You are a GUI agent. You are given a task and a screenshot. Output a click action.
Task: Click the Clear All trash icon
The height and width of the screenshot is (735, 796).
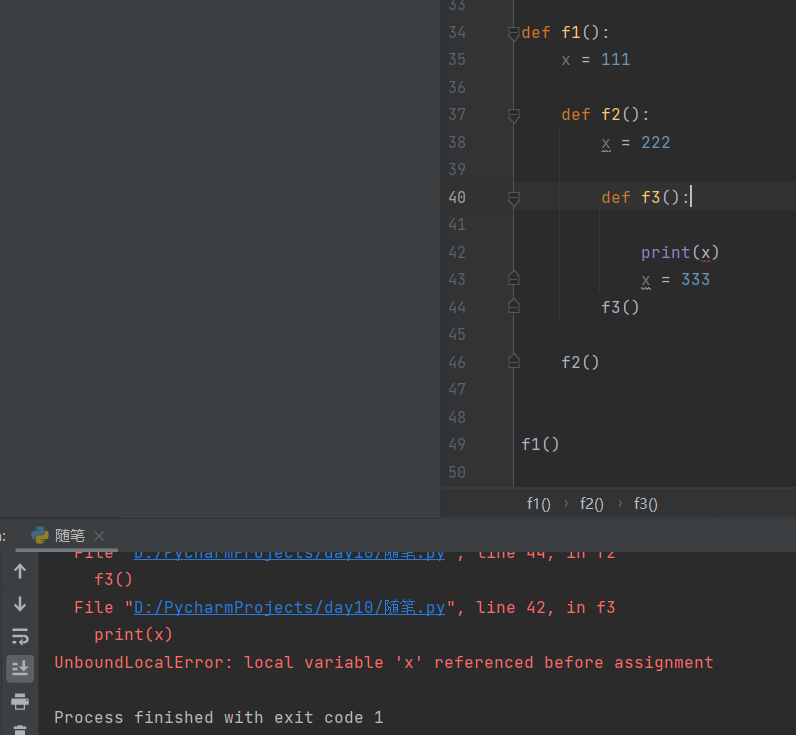[20, 730]
